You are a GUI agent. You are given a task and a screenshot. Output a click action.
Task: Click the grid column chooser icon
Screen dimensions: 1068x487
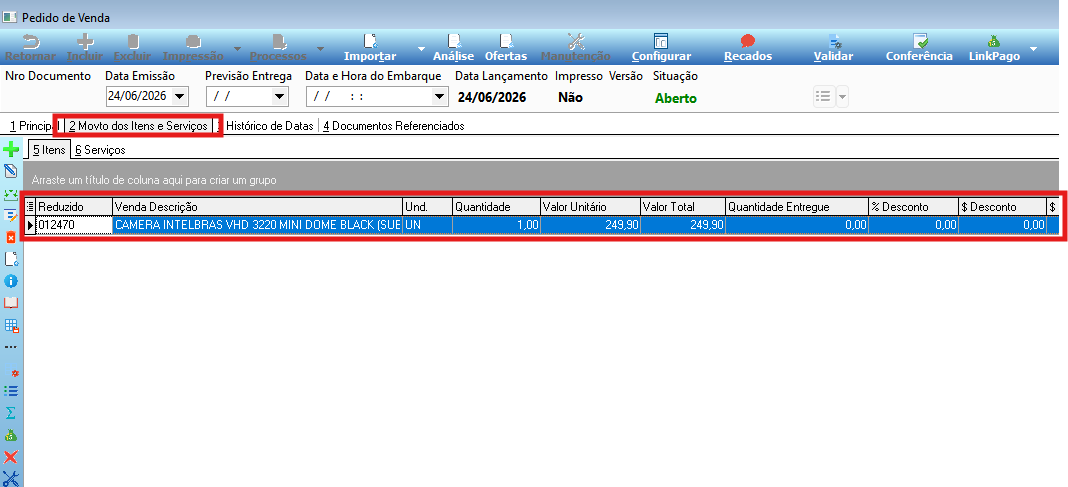(30, 206)
